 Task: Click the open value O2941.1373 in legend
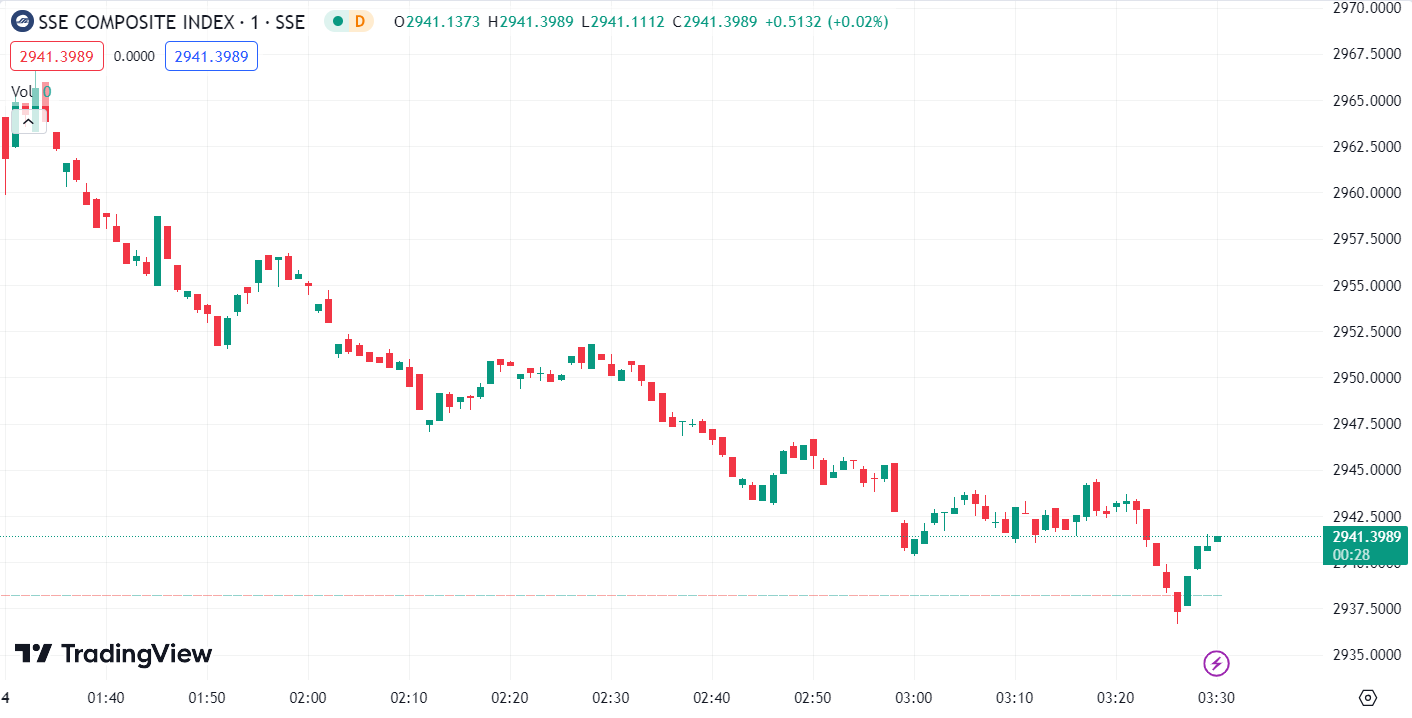click(439, 21)
